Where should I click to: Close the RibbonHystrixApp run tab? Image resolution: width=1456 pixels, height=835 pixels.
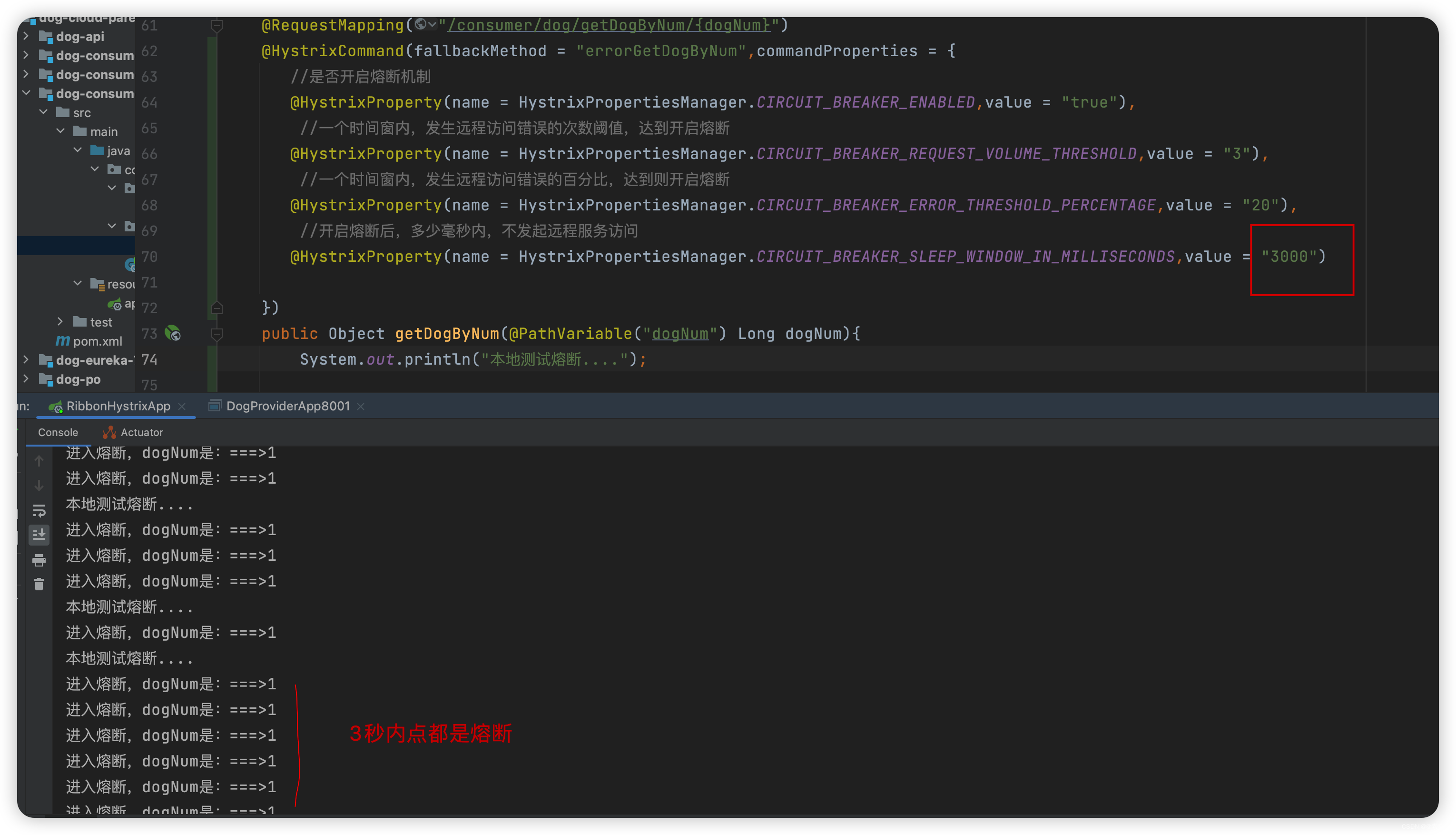[x=182, y=406]
